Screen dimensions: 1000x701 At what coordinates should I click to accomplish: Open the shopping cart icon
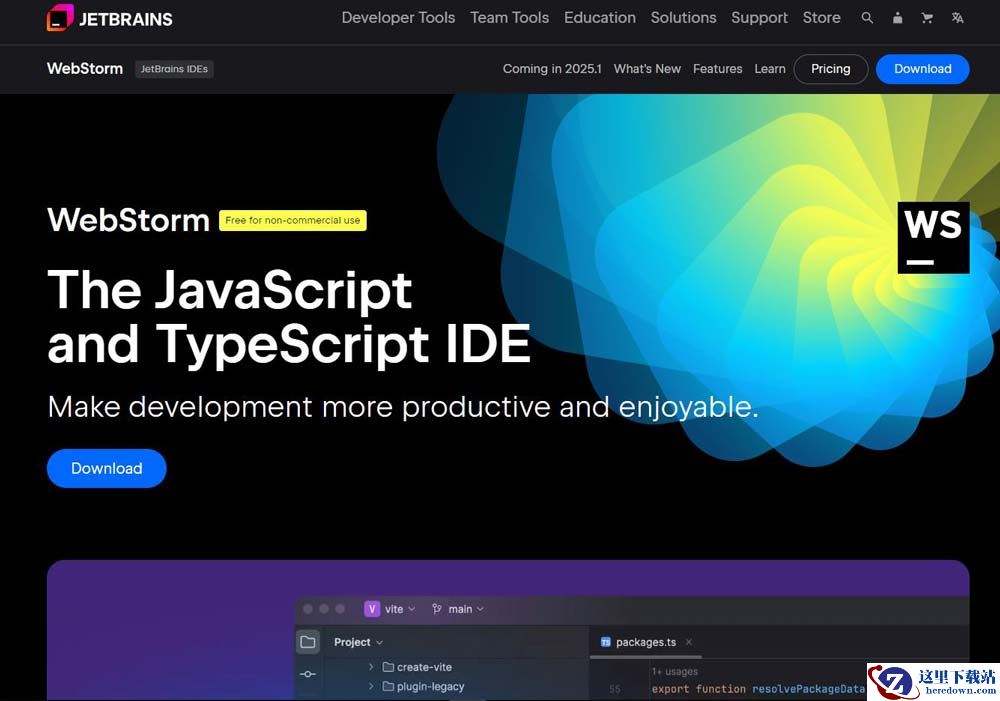tap(927, 18)
